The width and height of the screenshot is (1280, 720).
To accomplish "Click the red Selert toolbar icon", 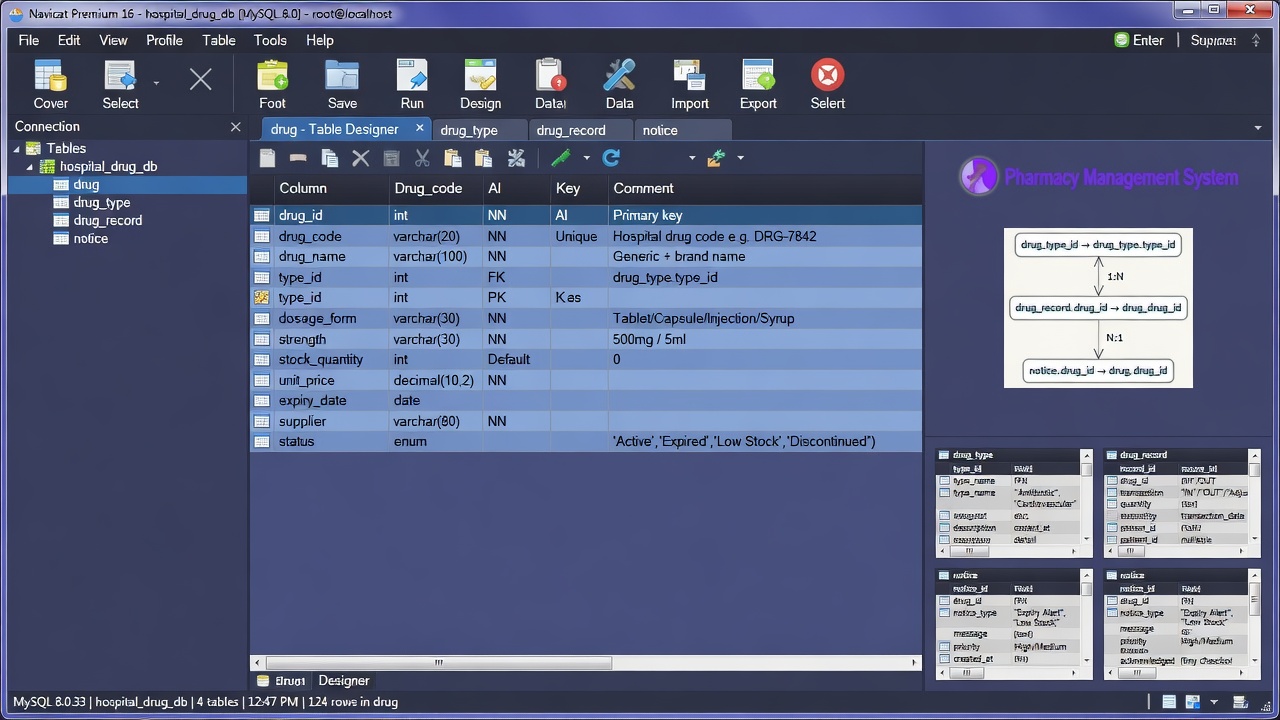I will click(827, 76).
